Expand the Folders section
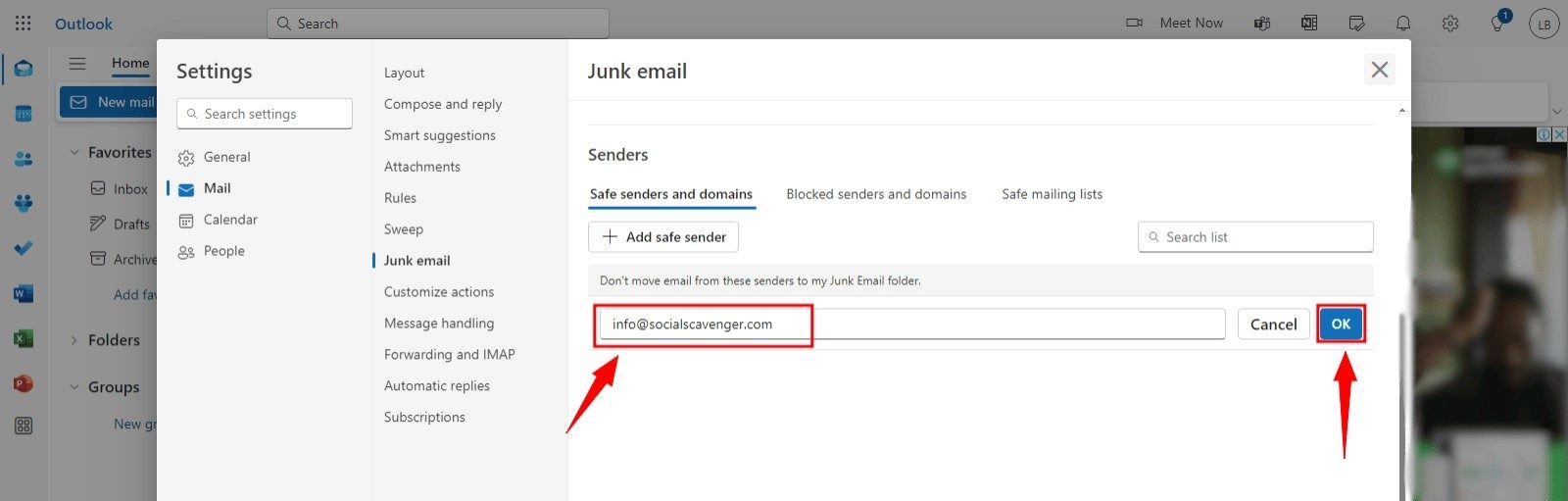The width and height of the screenshot is (1568, 501). 74,340
